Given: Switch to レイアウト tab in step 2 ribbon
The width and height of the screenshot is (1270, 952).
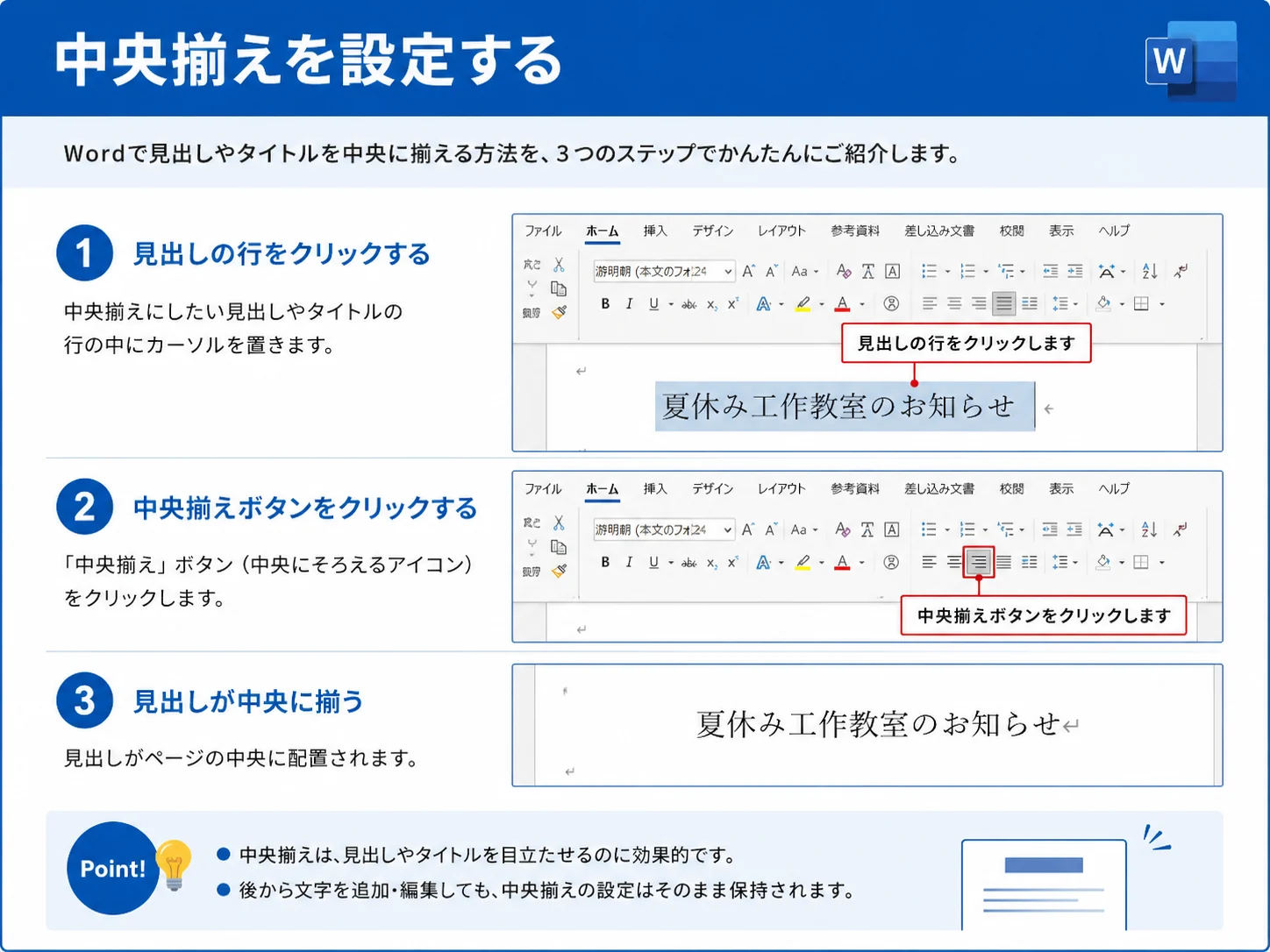Looking at the screenshot, I should 781,488.
